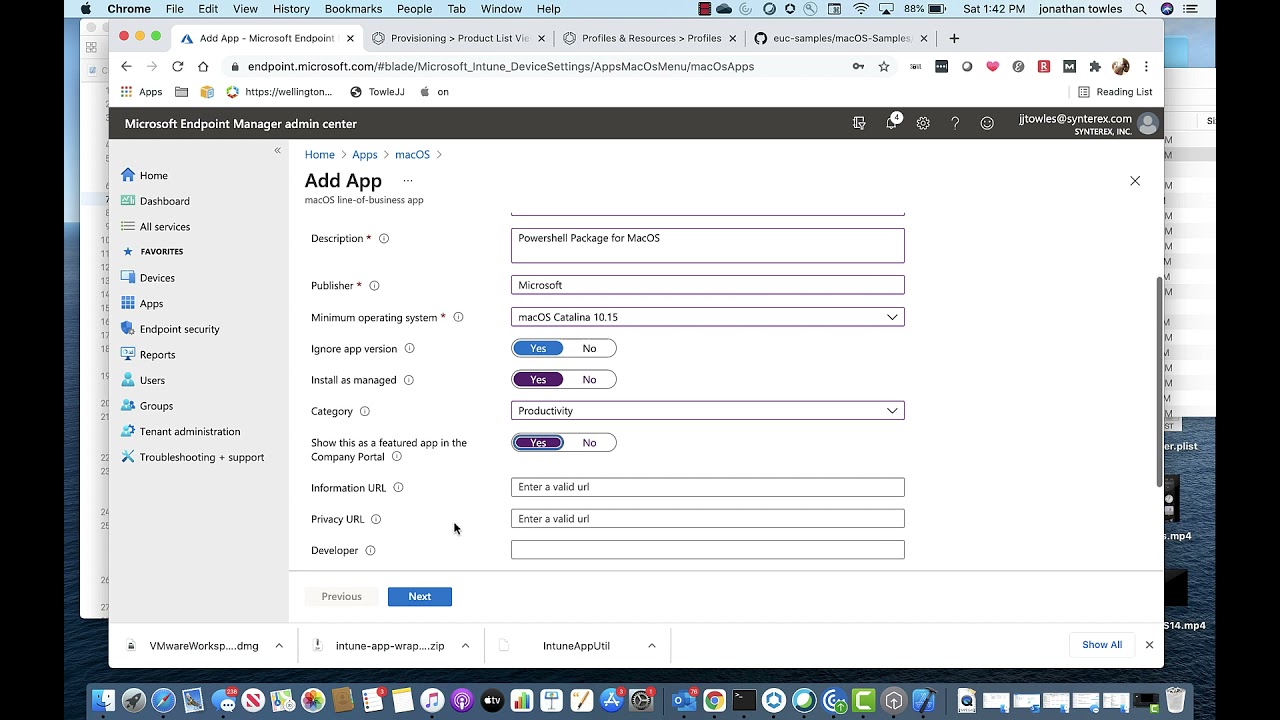This screenshot has height=720, width=1280.
Task: Open the directory and subscription filter icon
Action: click(859, 123)
